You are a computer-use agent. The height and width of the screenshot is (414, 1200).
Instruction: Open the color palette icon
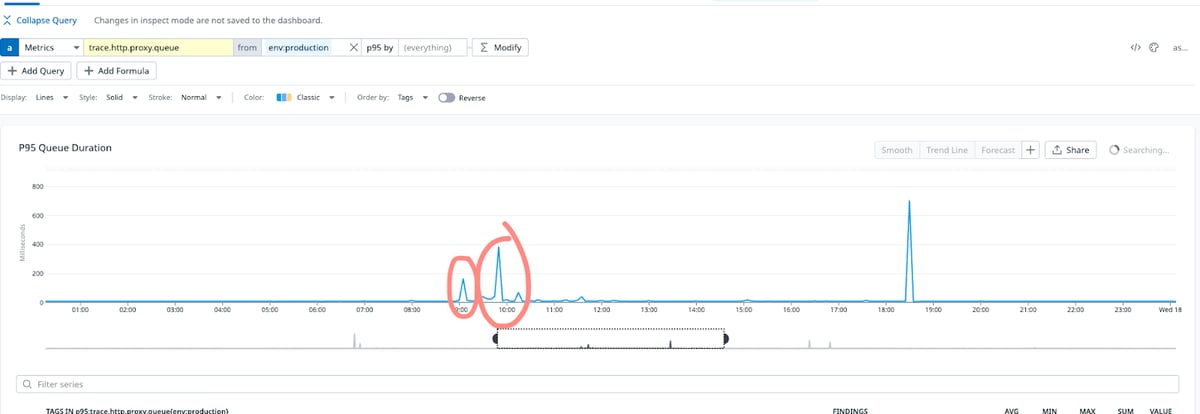tap(1153, 48)
